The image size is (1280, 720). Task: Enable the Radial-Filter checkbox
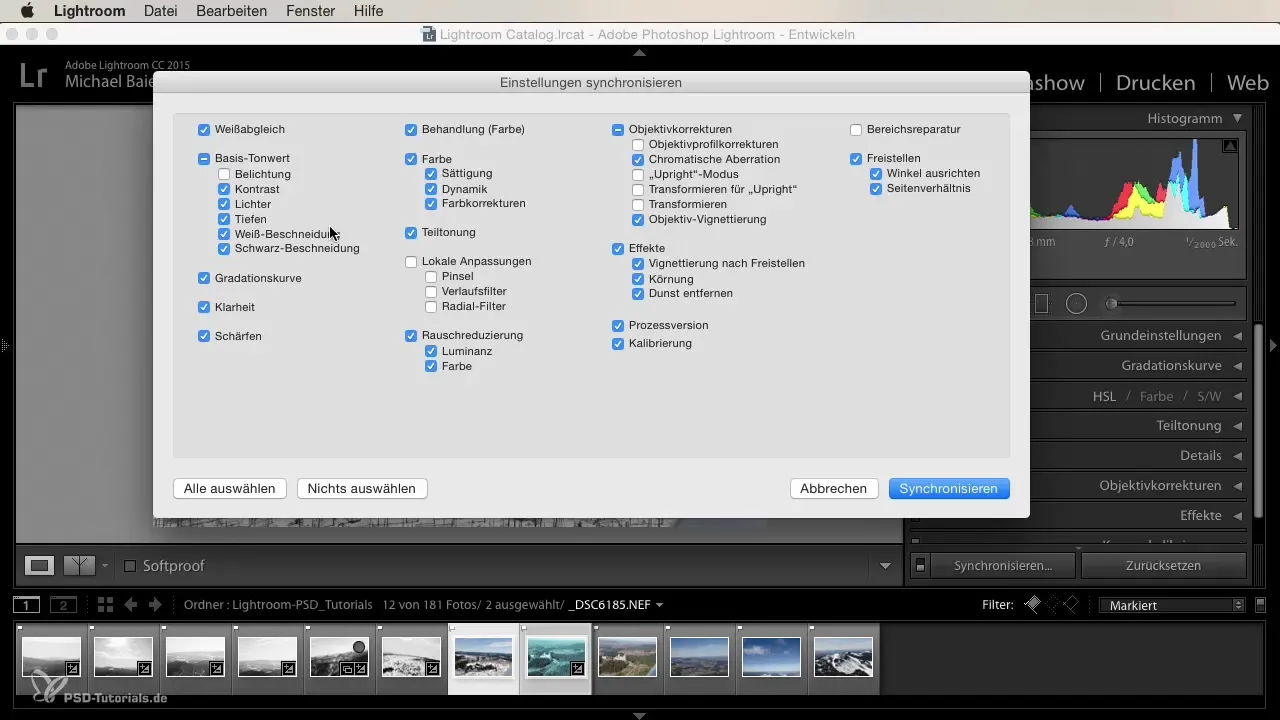tap(431, 307)
